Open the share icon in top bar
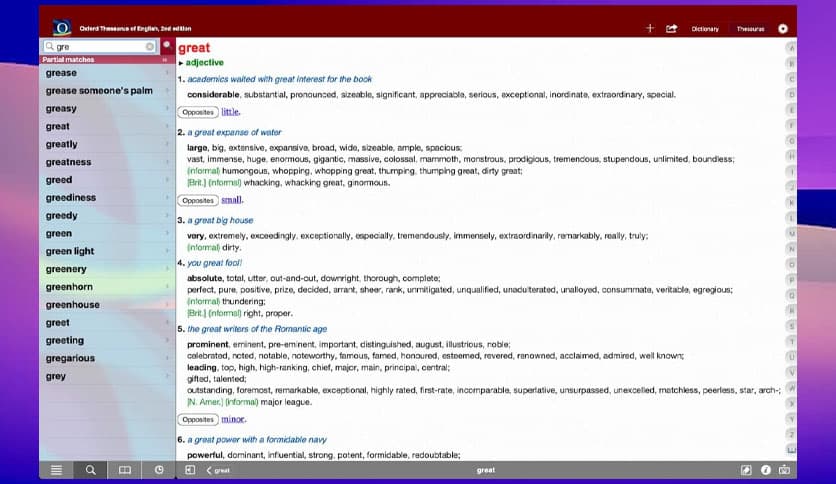 tap(671, 28)
